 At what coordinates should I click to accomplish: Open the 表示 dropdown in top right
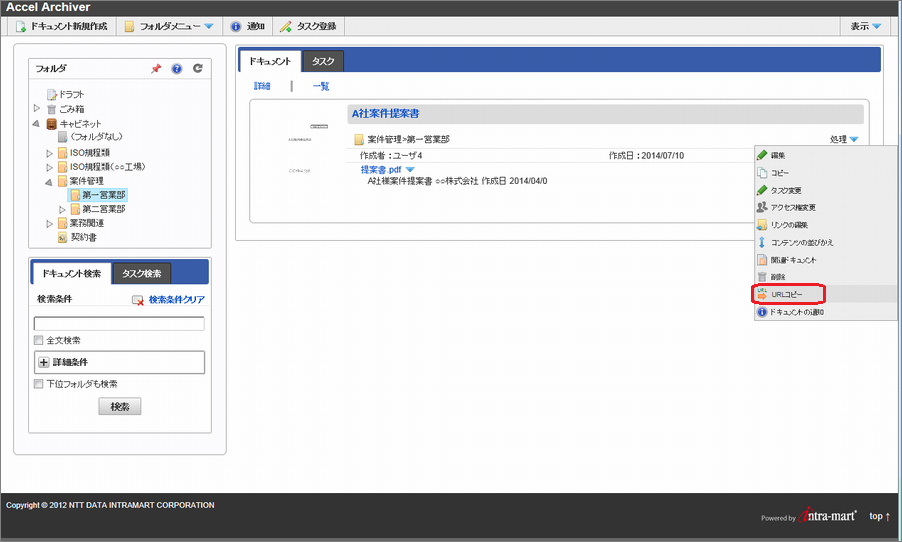click(x=866, y=26)
